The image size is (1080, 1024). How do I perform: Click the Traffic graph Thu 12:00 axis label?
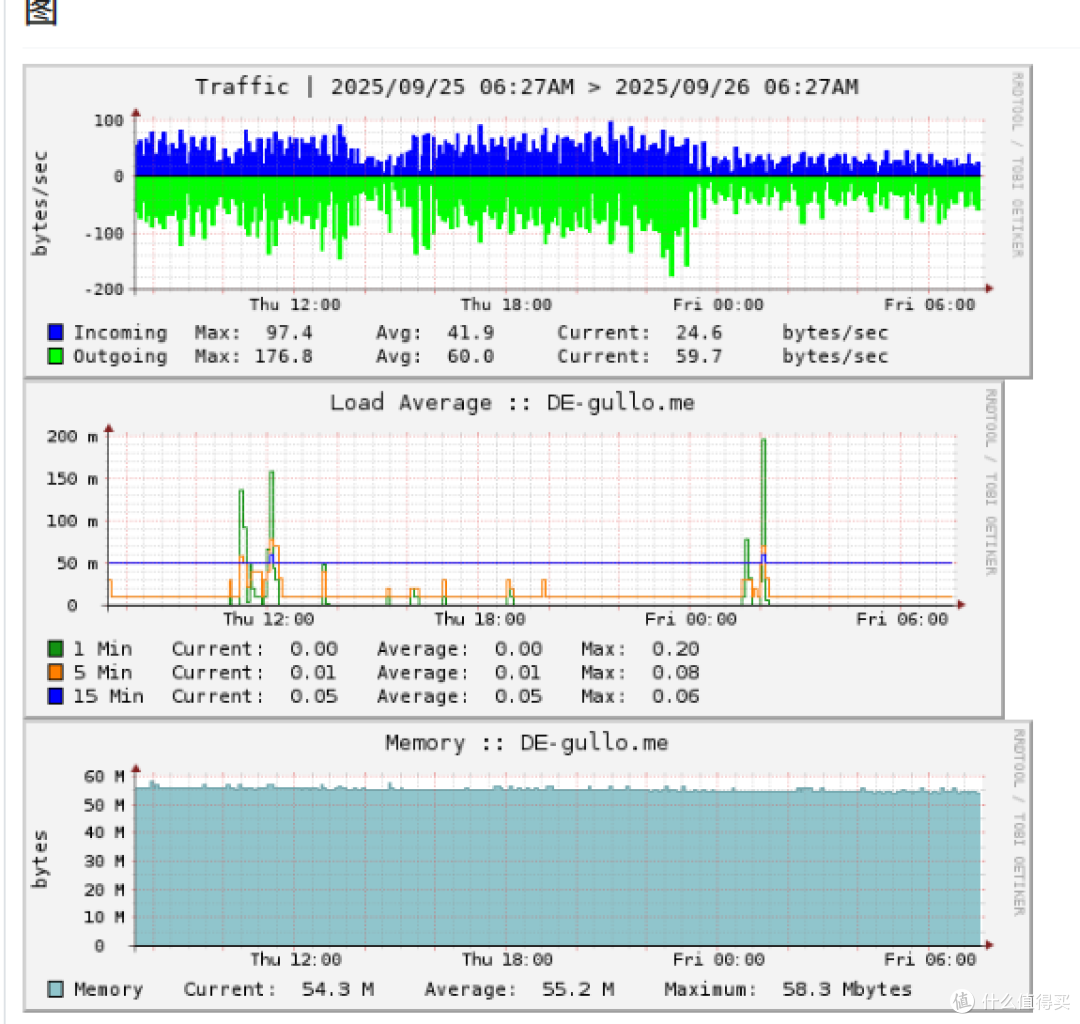[x=295, y=304]
